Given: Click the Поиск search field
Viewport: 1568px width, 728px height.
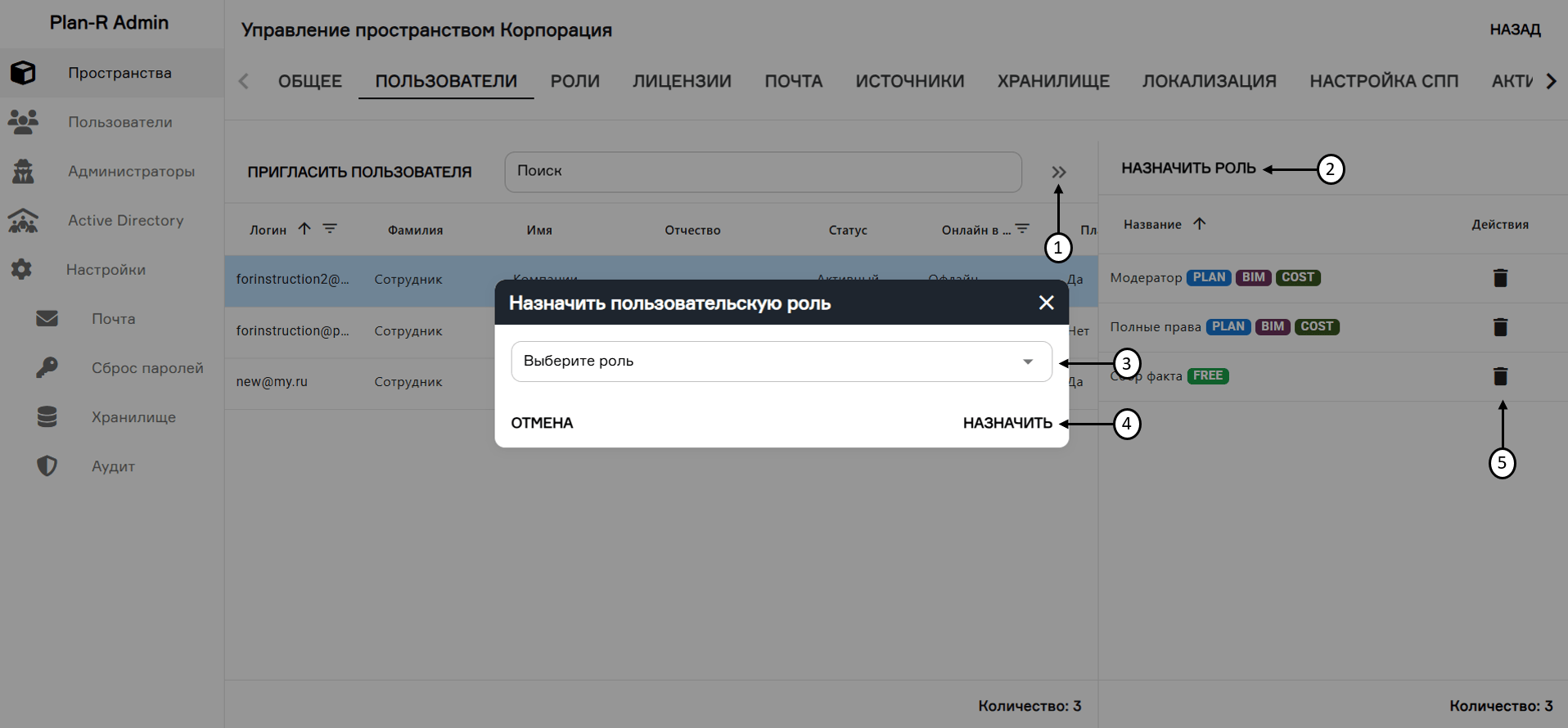Looking at the screenshot, I should [x=763, y=172].
